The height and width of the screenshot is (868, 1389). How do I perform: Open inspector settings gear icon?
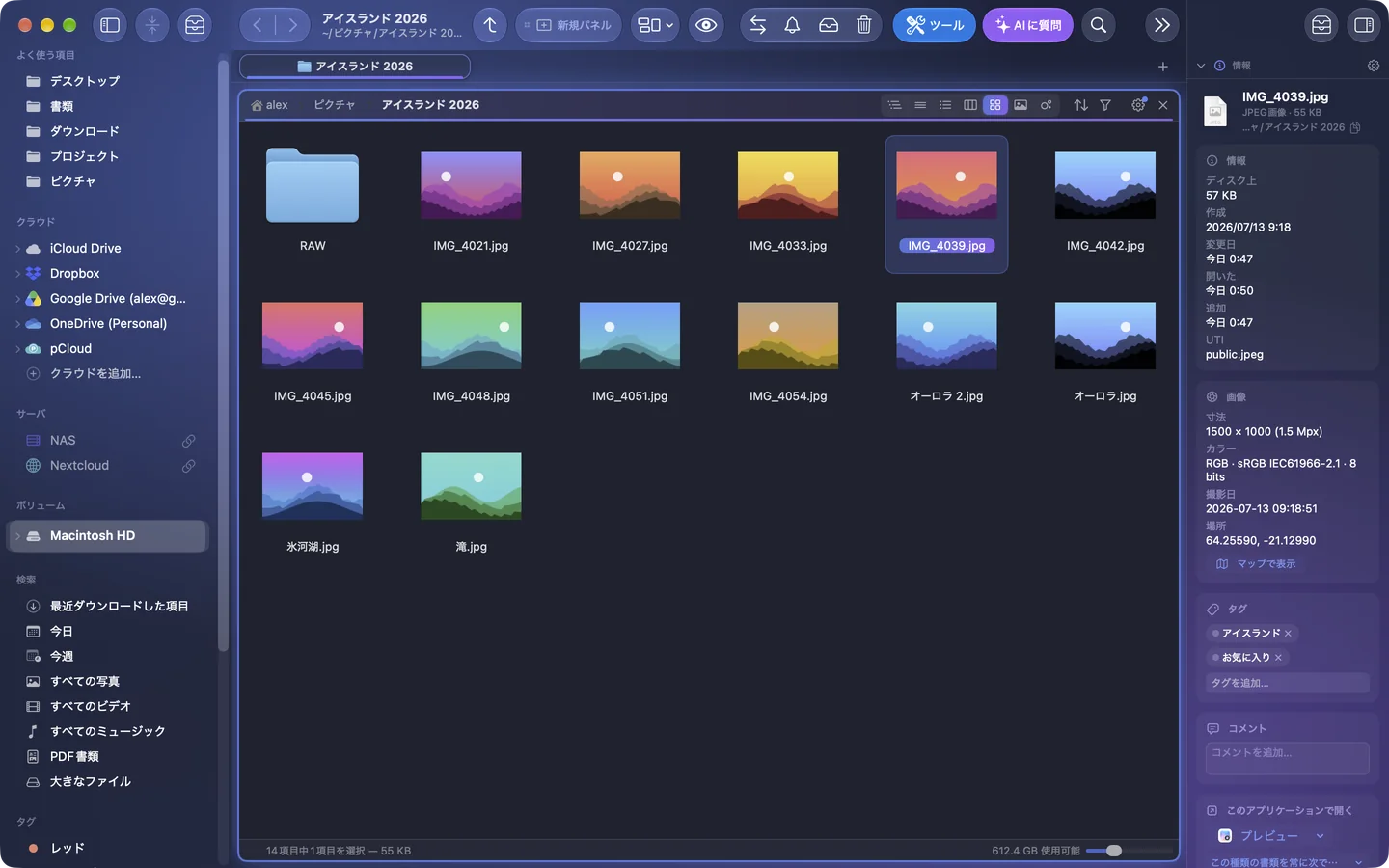1374,66
